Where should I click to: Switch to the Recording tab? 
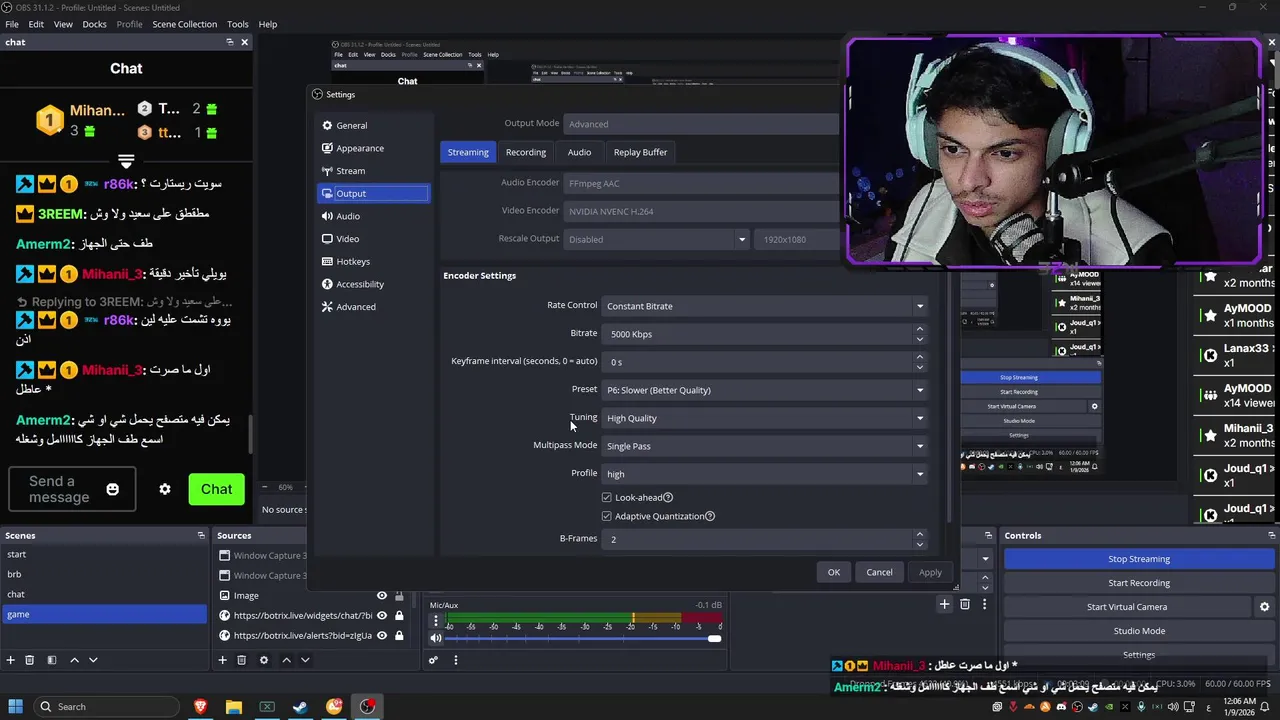[x=526, y=152]
